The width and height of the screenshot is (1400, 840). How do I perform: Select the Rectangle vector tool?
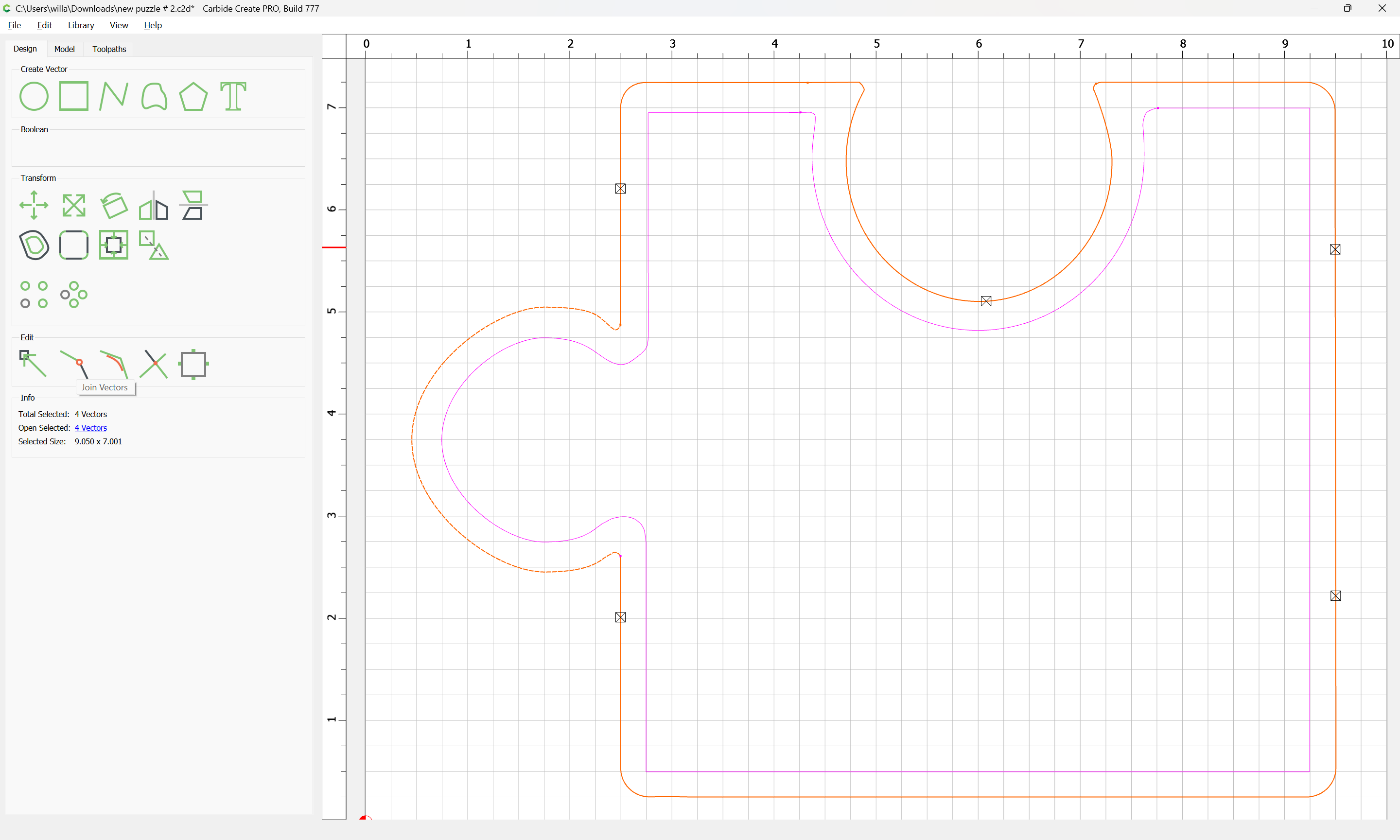[x=73, y=96]
